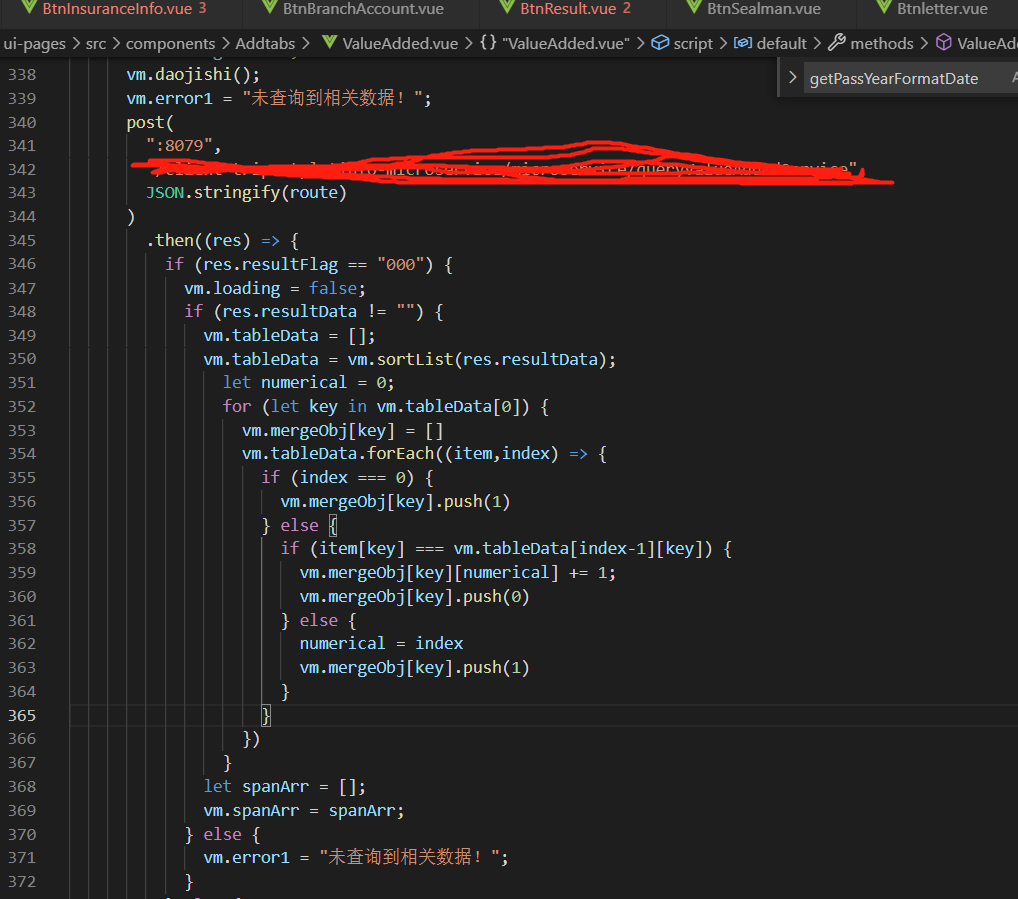Select ValueAdded.vue file breadcrumb

pos(400,43)
